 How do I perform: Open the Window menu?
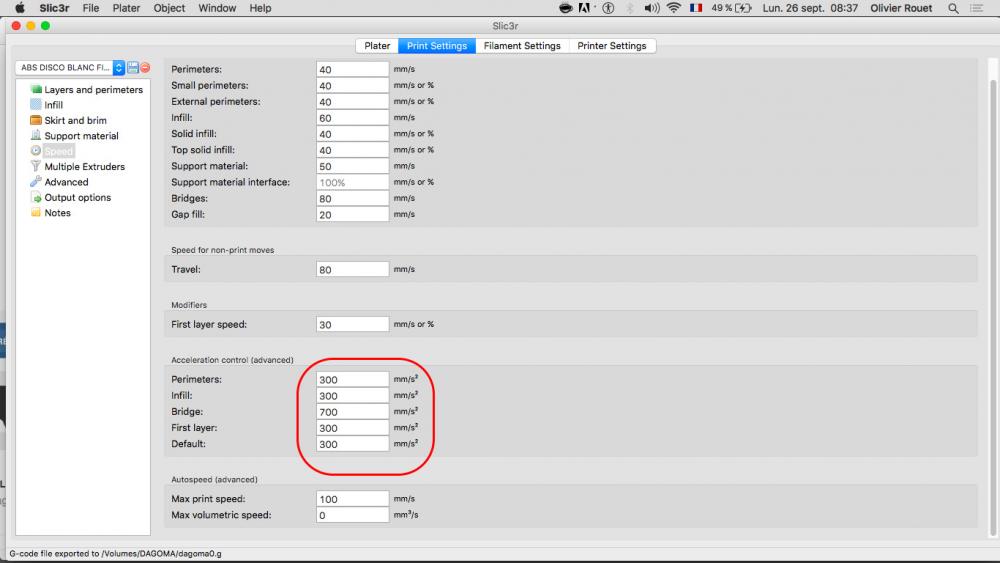pos(217,8)
